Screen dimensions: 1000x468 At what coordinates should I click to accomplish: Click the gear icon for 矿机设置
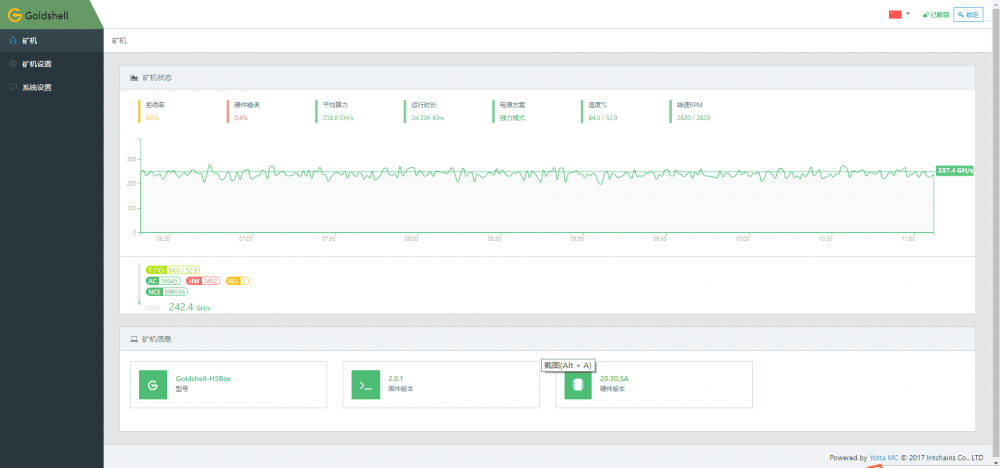click(13, 64)
